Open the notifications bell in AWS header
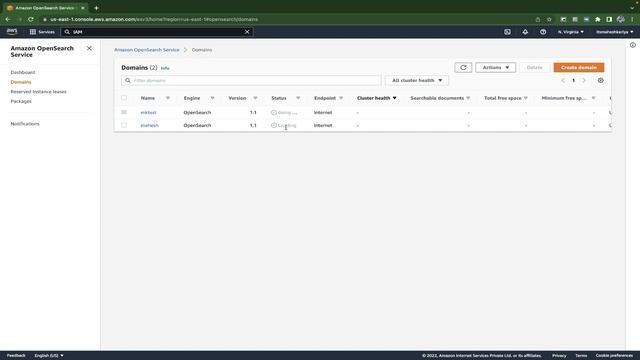The width and height of the screenshot is (640, 360). point(525,32)
